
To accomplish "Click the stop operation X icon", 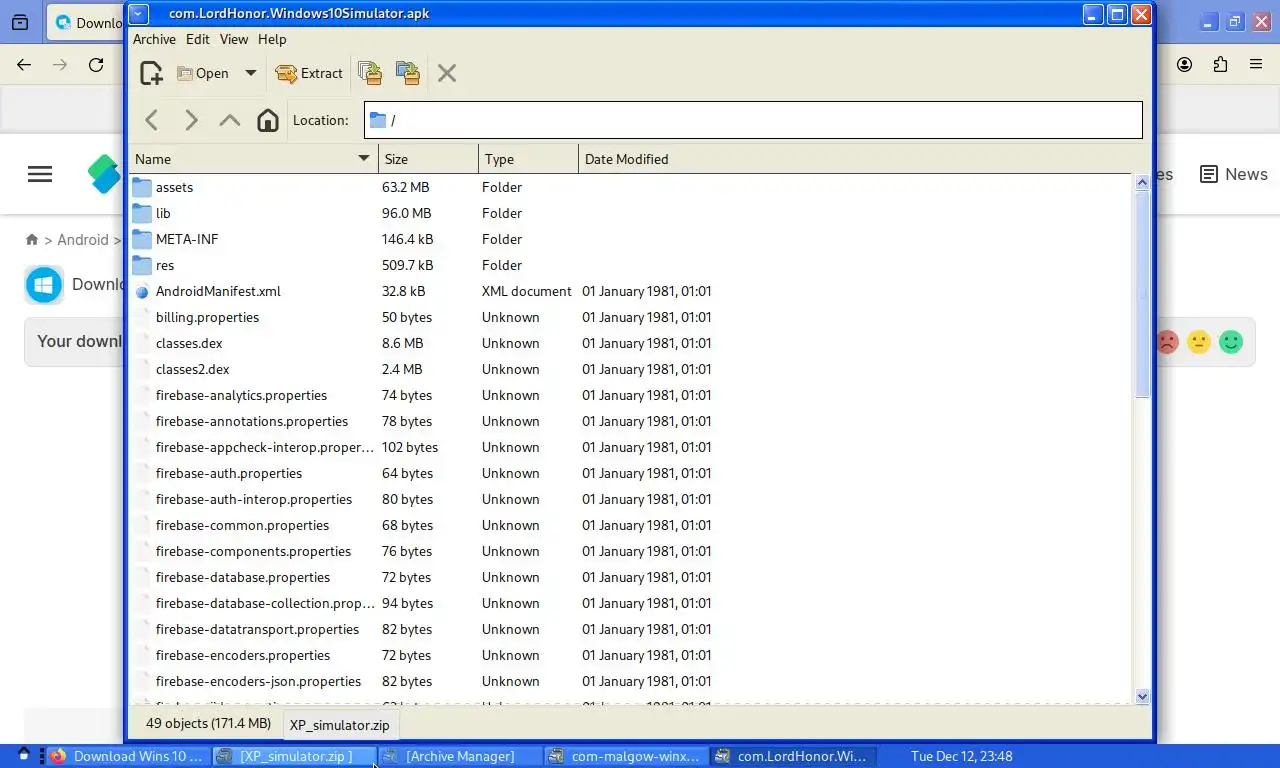I will (447, 73).
